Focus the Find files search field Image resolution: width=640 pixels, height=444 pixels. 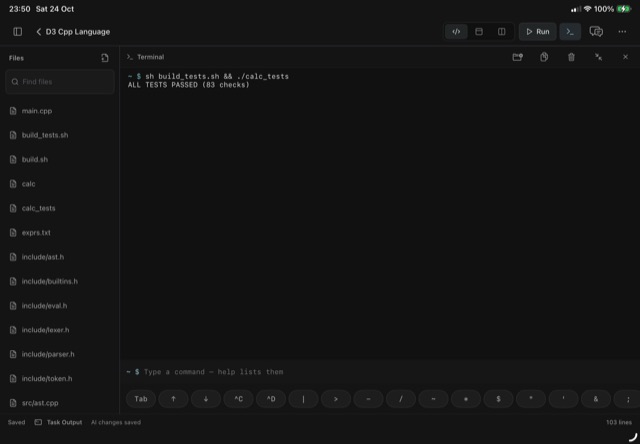60,82
